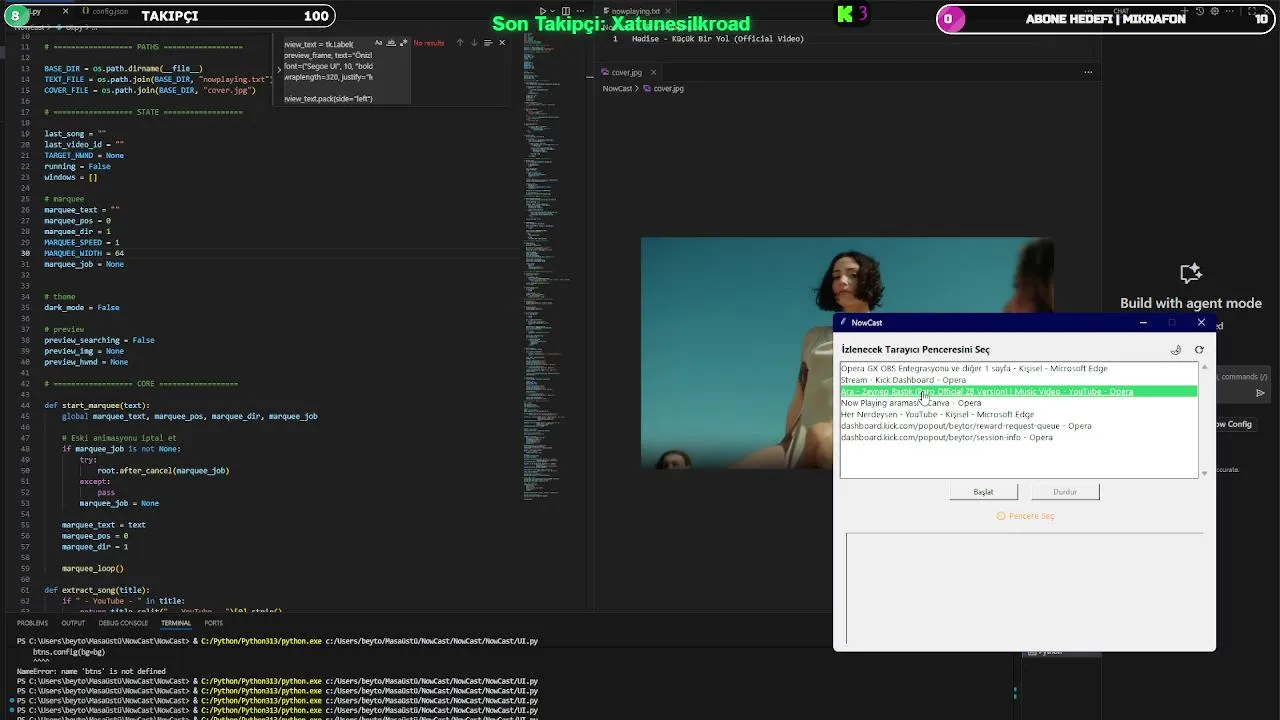
Task: Click the 'Build with agent mode' chat icon
Action: click(x=1190, y=274)
